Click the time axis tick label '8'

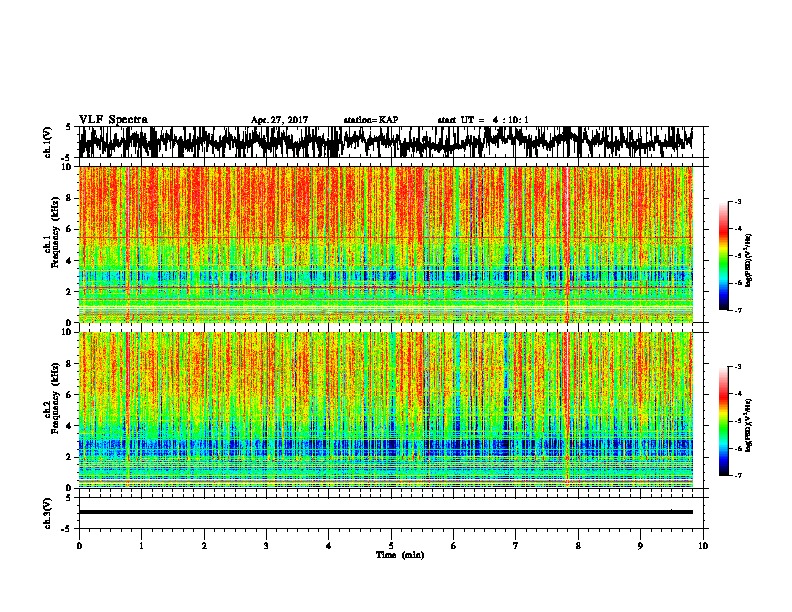pyautogui.click(x=578, y=546)
